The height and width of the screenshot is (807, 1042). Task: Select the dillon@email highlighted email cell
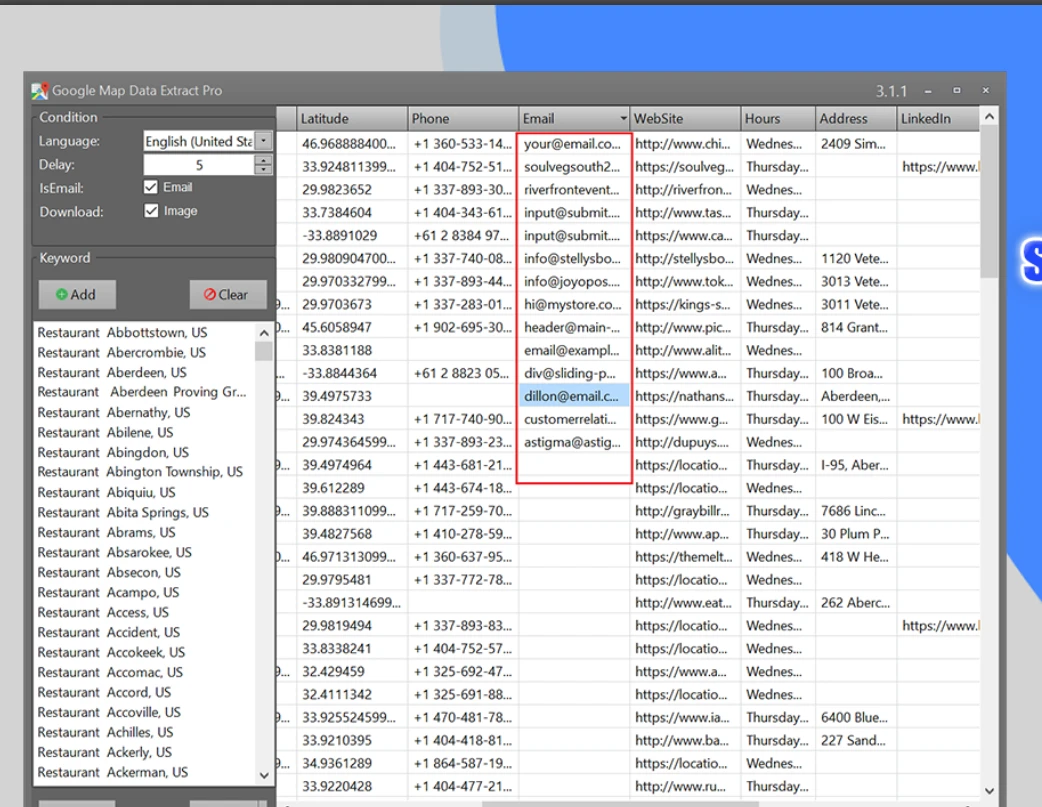[573, 396]
